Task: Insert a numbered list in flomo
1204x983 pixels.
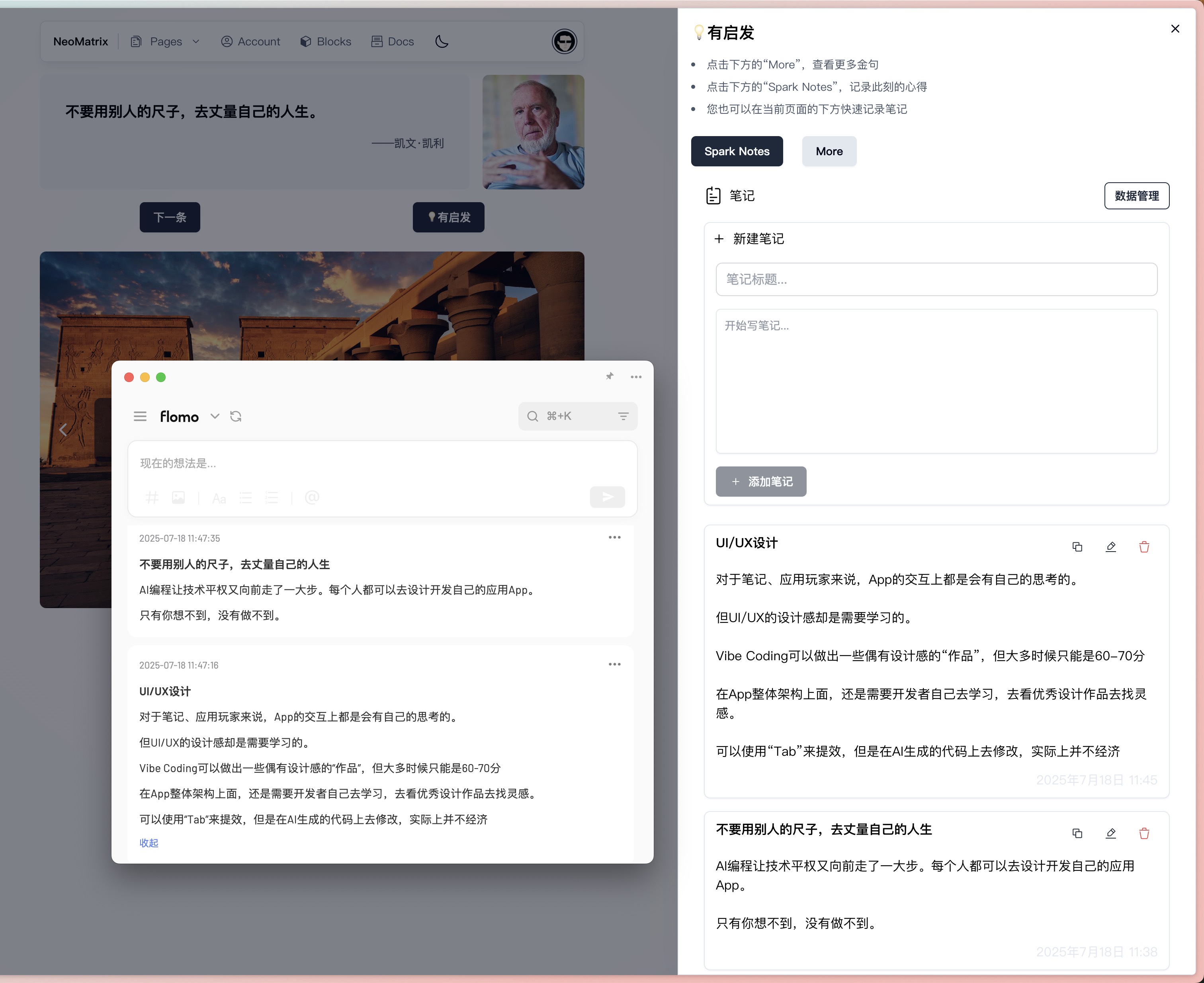Action: [x=272, y=498]
